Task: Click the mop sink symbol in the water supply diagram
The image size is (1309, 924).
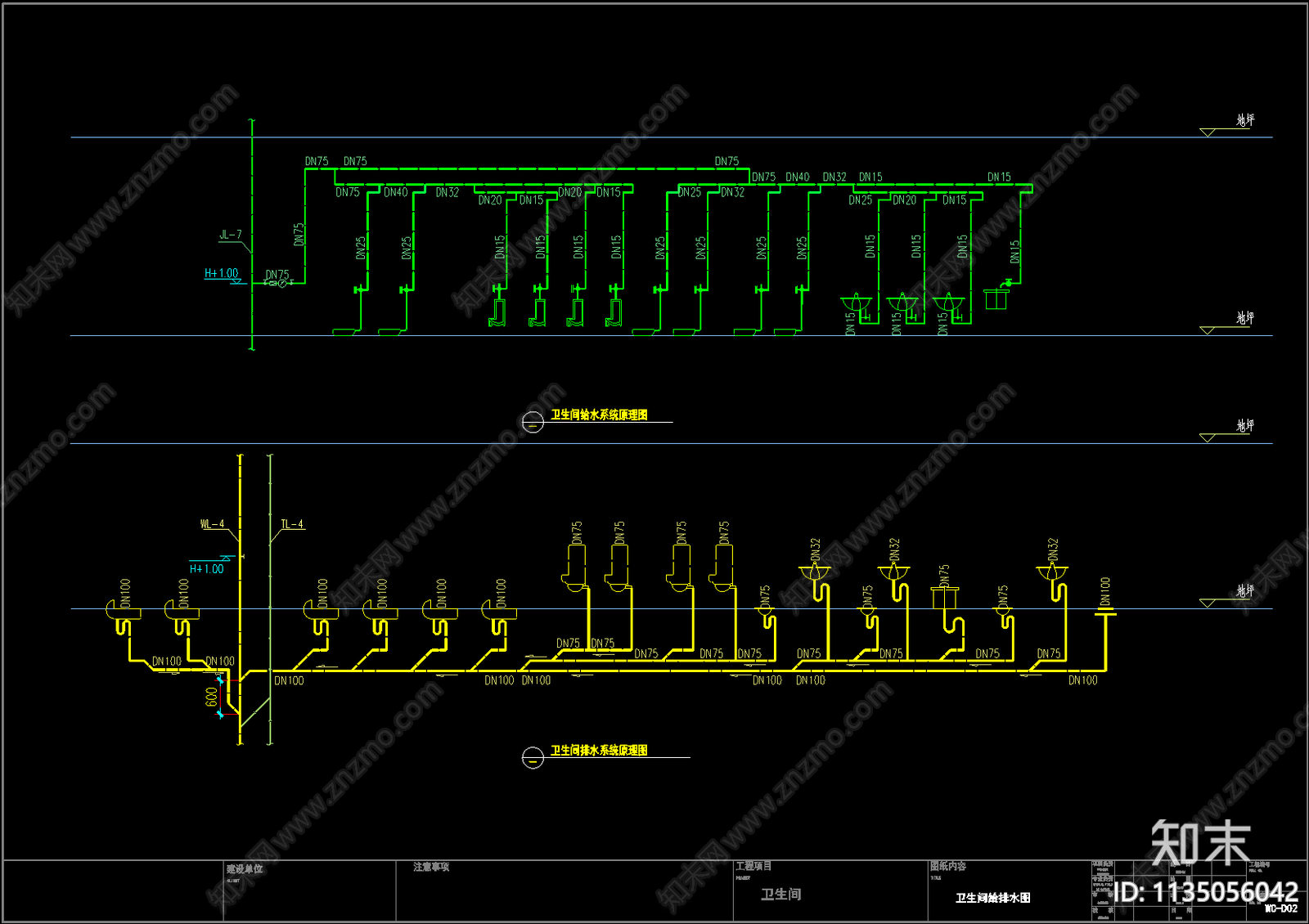Action: (x=996, y=299)
